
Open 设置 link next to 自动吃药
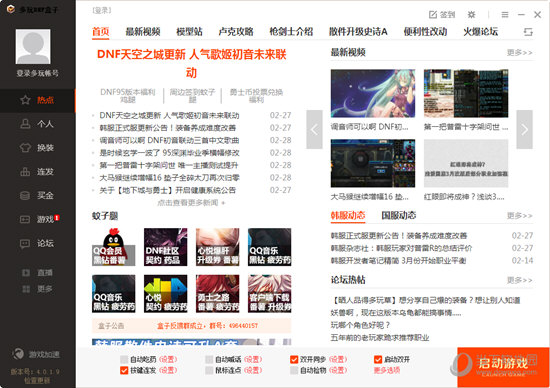[x=168, y=359]
